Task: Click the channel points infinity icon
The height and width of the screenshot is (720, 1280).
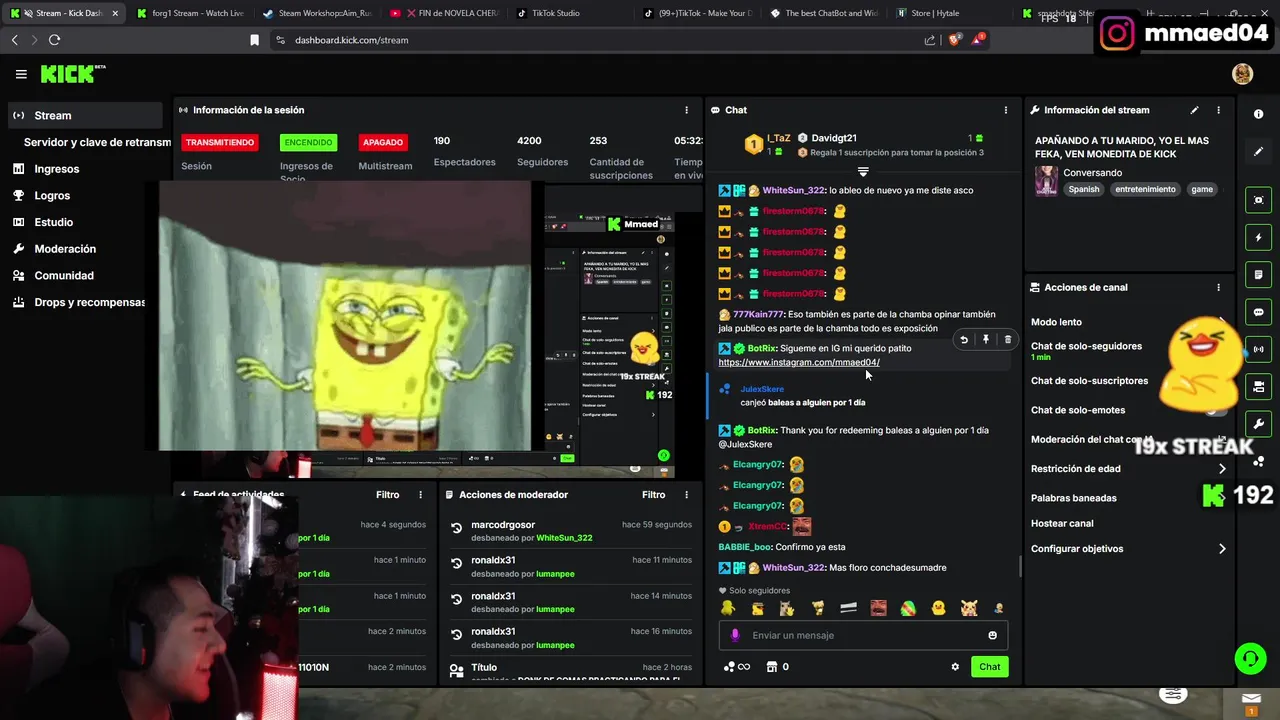Action: (737, 667)
